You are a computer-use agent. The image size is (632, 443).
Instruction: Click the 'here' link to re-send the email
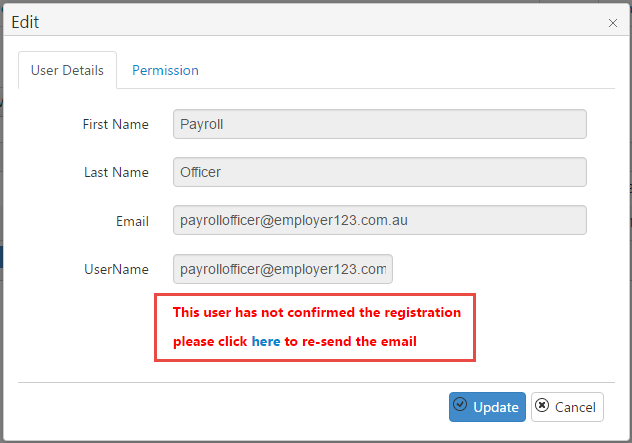(x=266, y=341)
